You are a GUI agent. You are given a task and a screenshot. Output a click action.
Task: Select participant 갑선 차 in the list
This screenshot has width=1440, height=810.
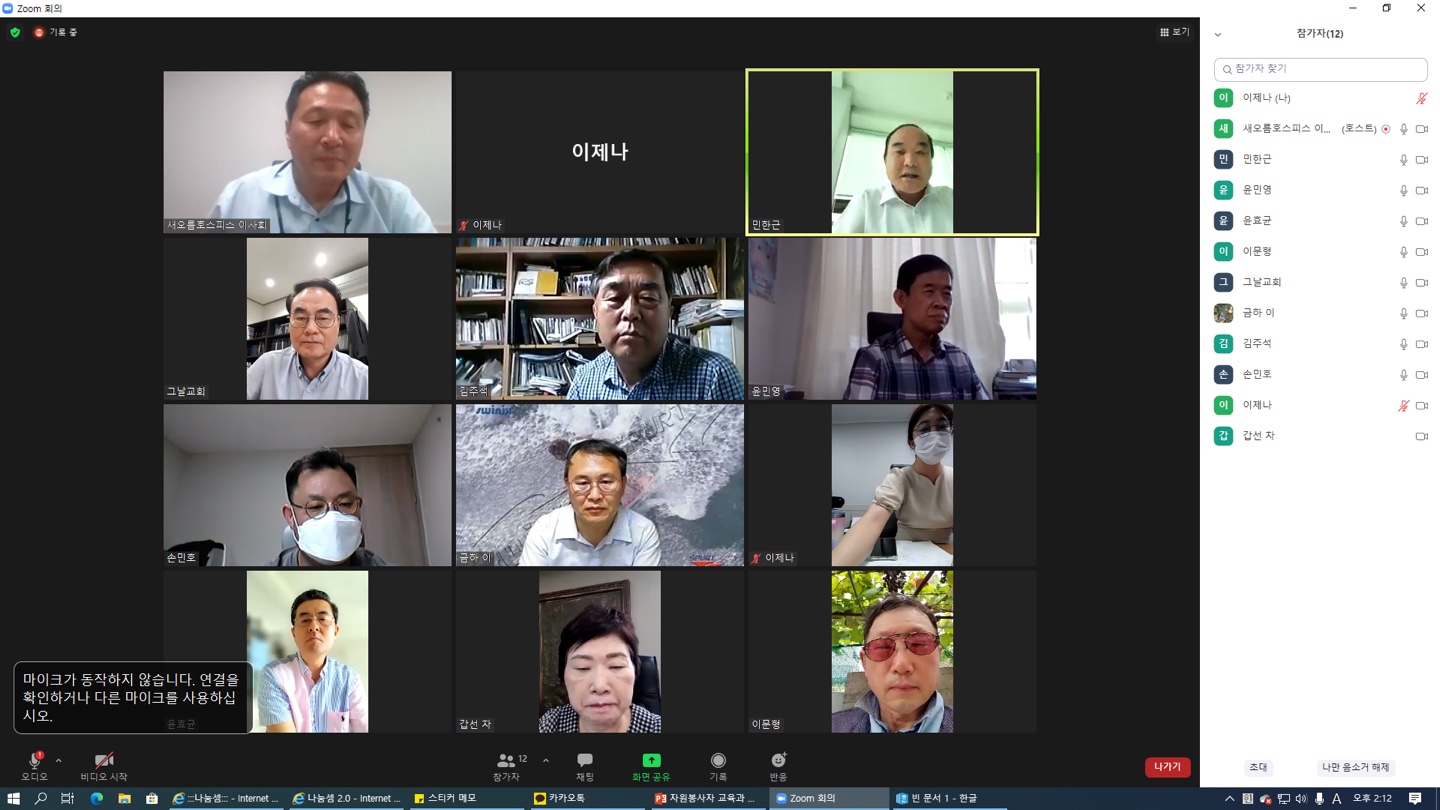pos(1320,436)
